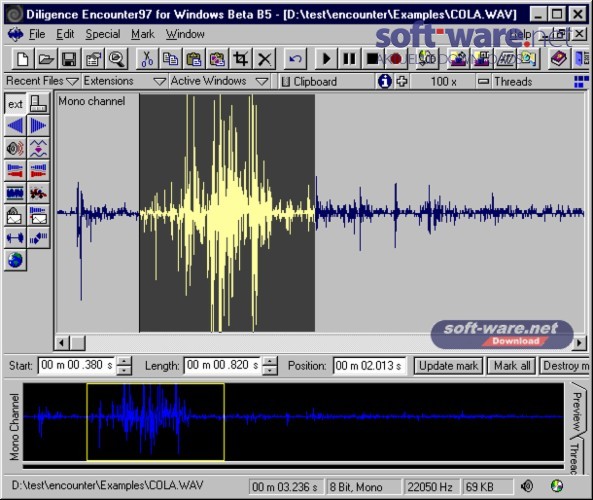The height and width of the screenshot is (500, 593).
Task: Click the blue waveform normalize icon
Action: 15,193
